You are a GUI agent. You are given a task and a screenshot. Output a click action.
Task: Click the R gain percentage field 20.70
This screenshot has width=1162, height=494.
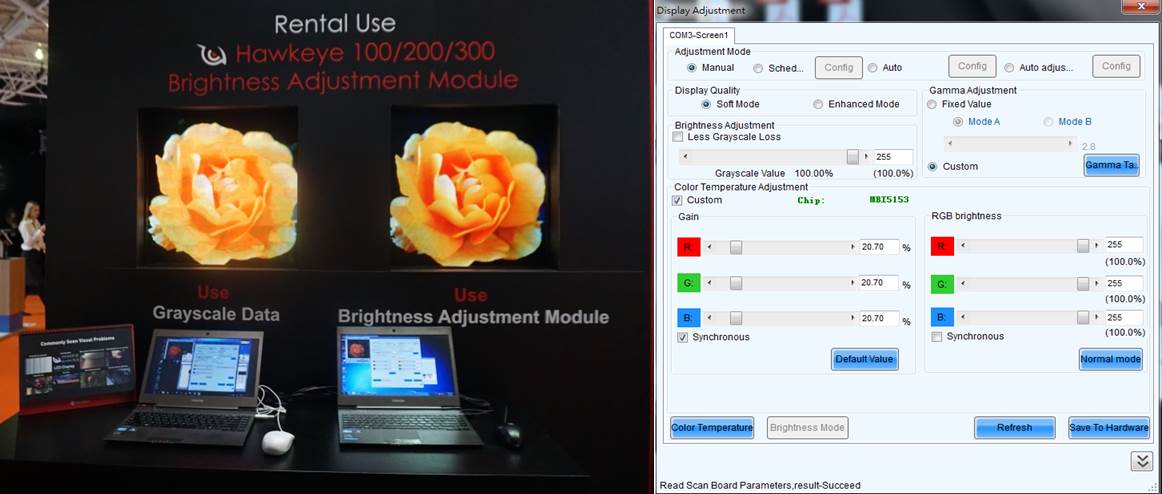pyautogui.click(x=879, y=247)
